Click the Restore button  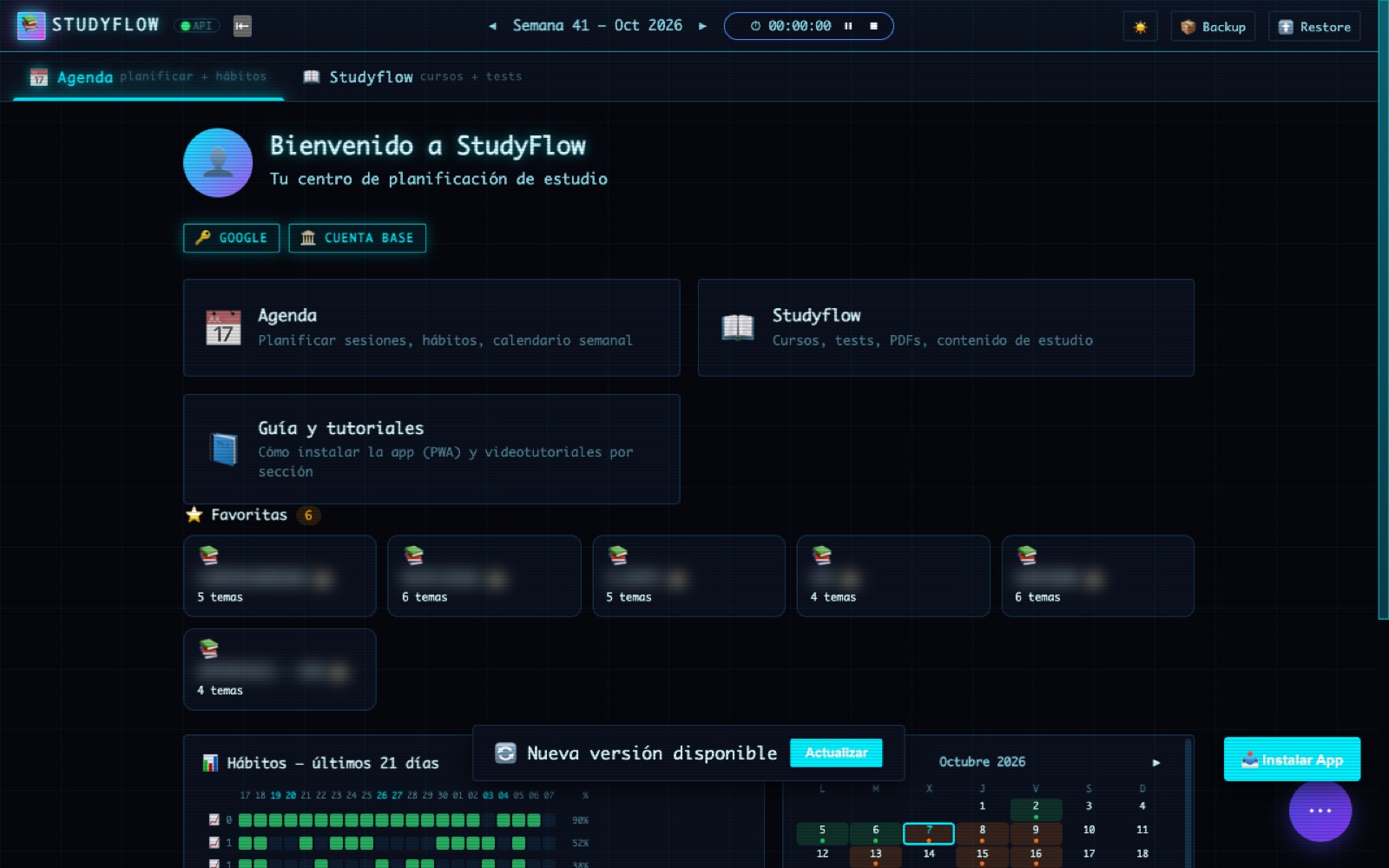point(1314,27)
